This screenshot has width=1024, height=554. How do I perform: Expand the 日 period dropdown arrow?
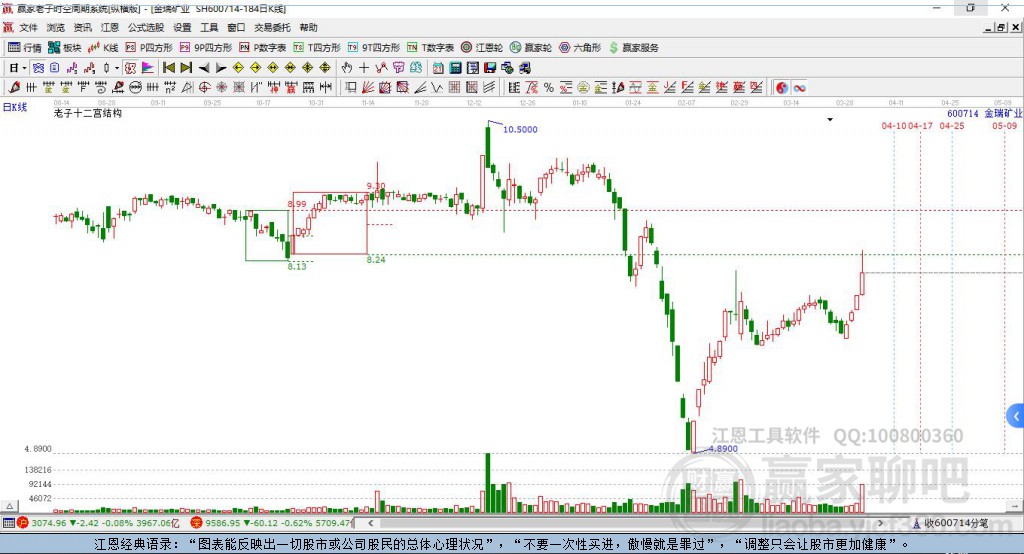[x=24, y=68]
